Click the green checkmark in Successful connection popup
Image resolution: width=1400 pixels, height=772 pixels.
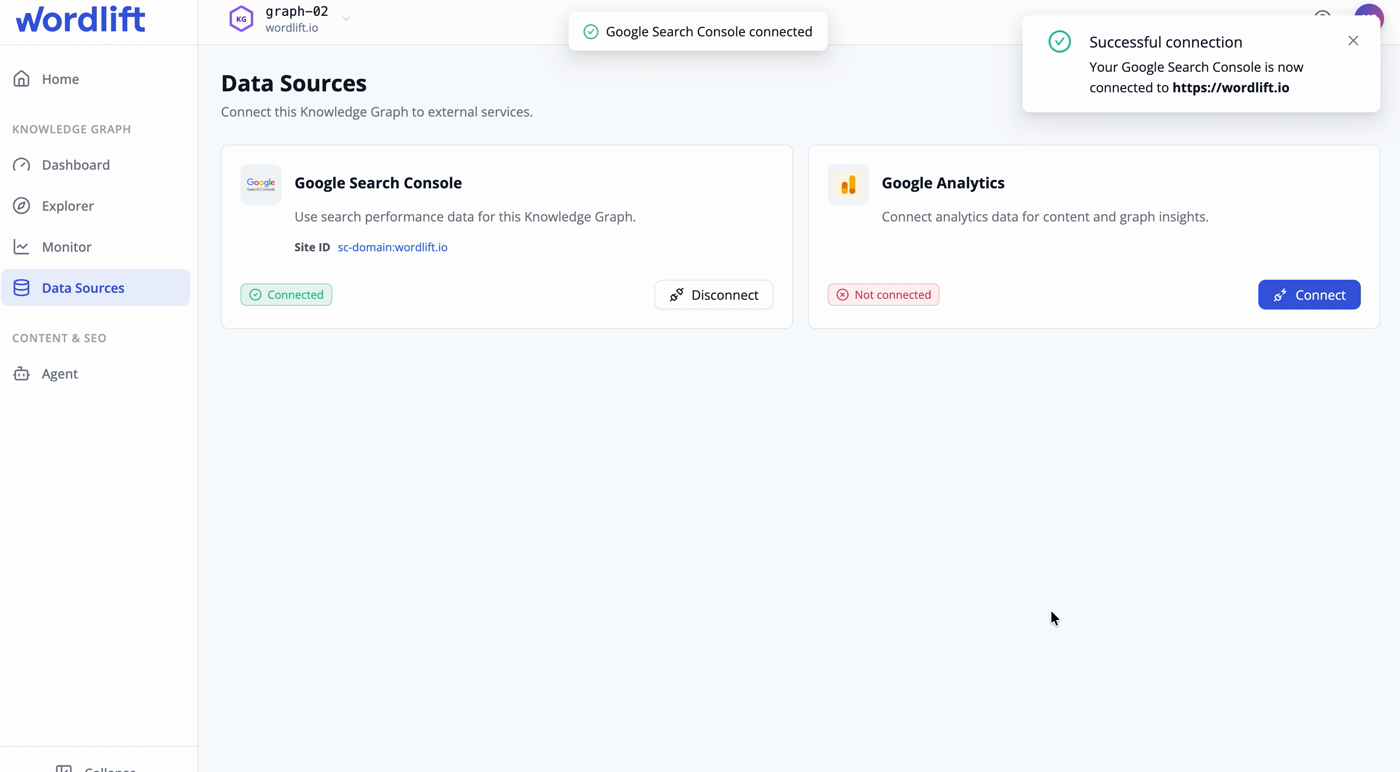[1060, 42]
